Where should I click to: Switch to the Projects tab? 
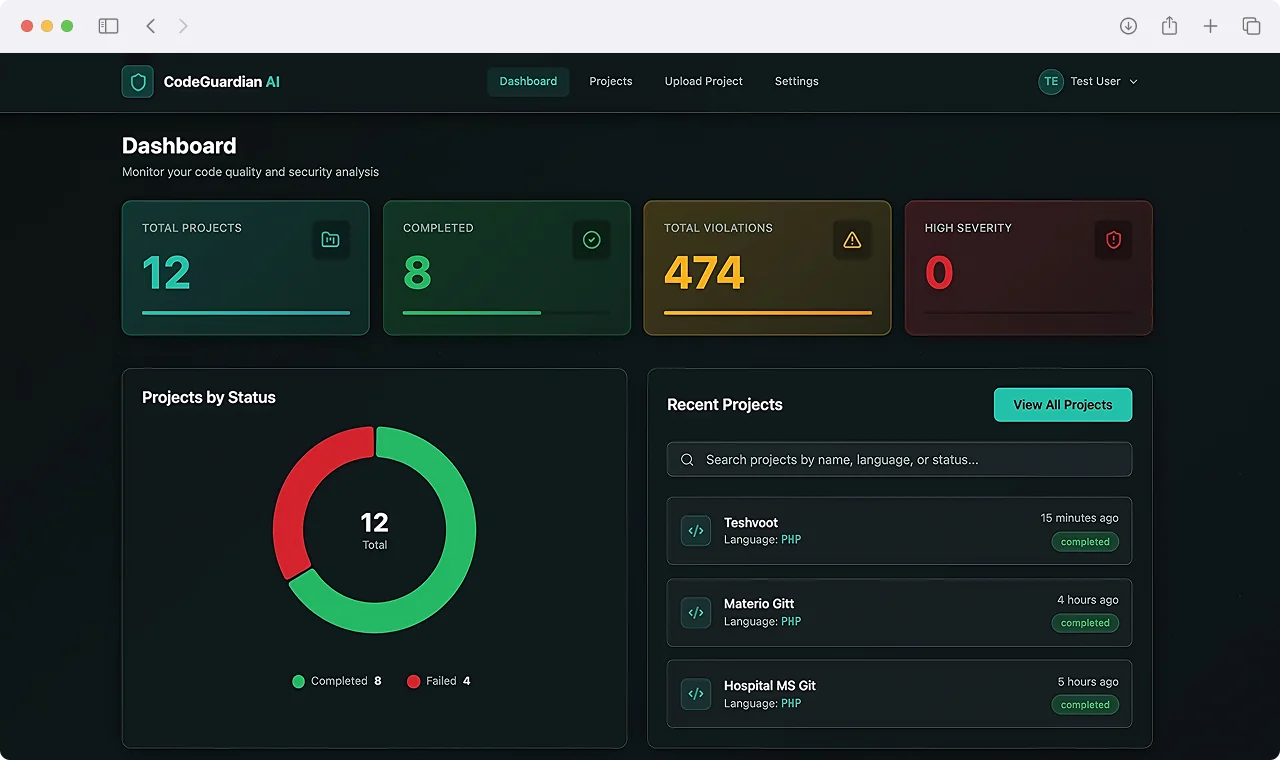pyautogui.click(x=611, y=82)
